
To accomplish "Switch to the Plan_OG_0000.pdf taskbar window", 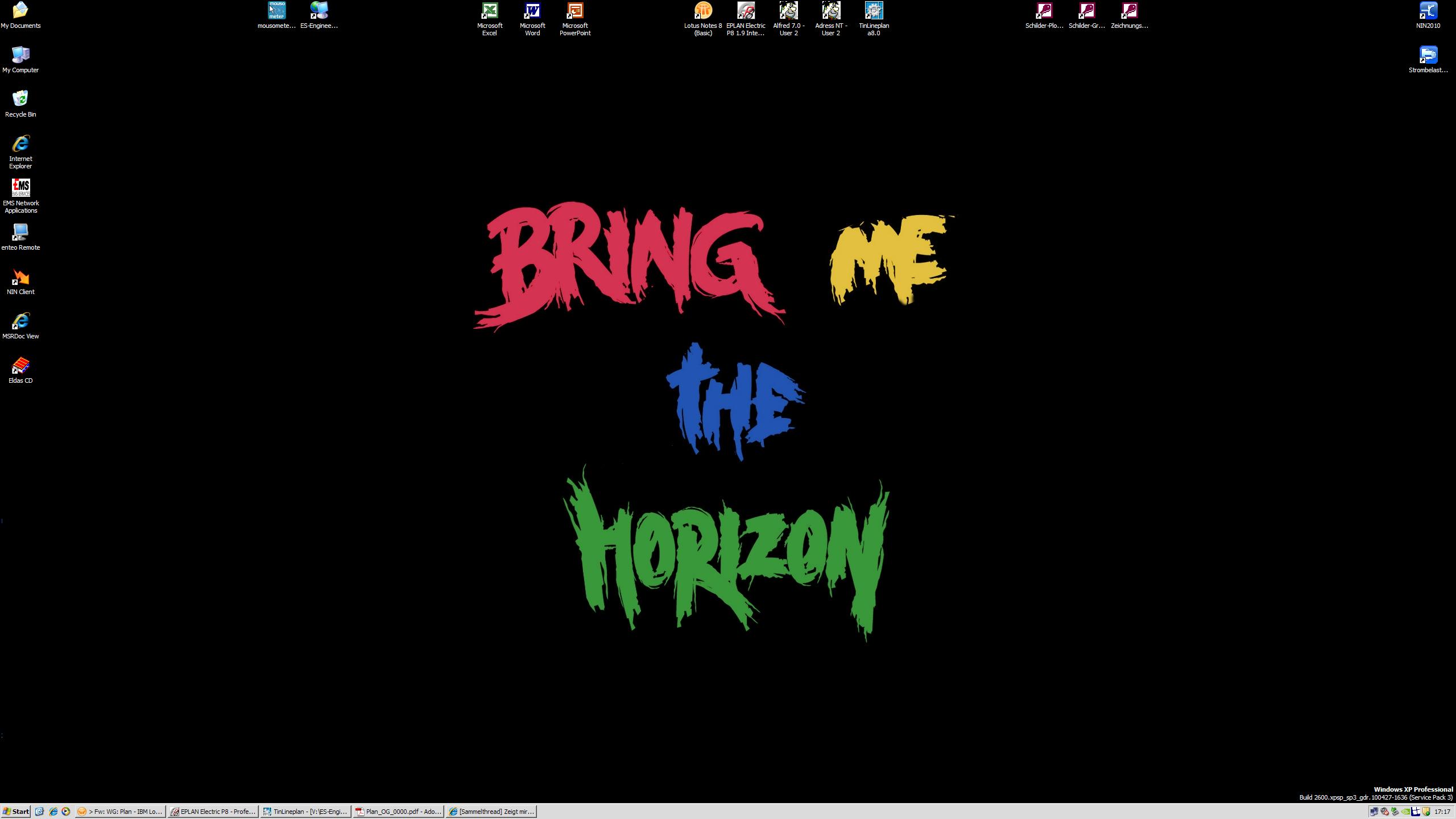I will coord(398,812).
